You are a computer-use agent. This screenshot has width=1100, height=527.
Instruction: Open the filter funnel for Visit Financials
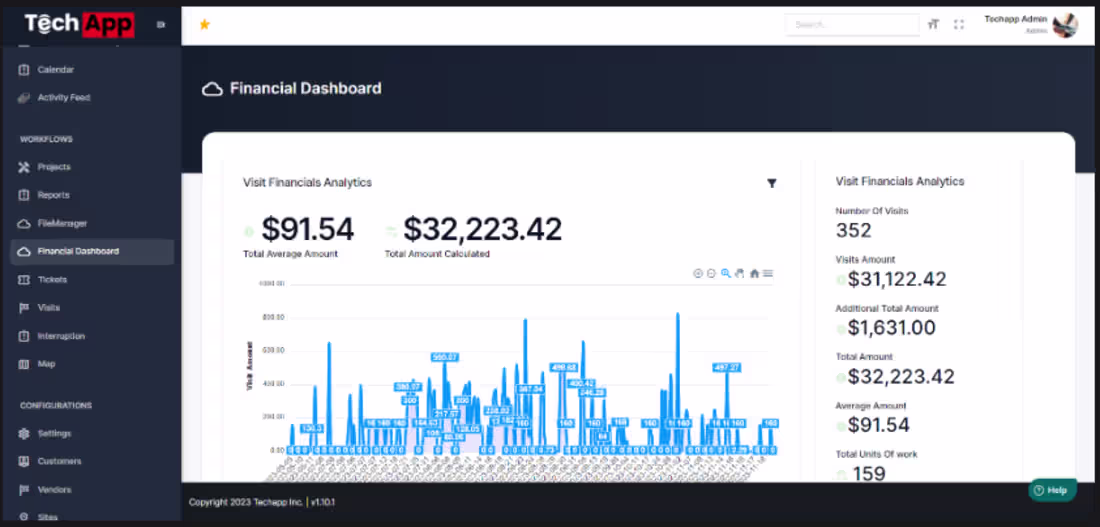click(772, 183)
